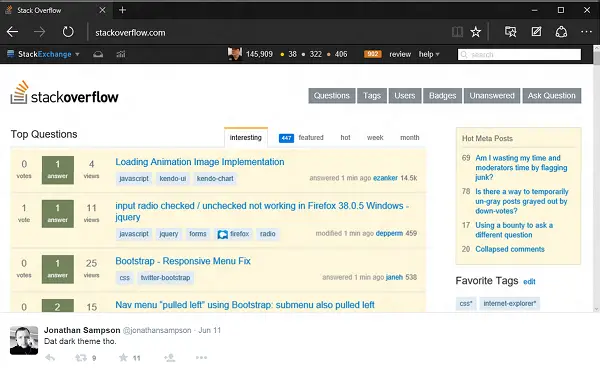
Task: Open the Questions navigation button
Action: pyautogui.click(x=332, y=96)
